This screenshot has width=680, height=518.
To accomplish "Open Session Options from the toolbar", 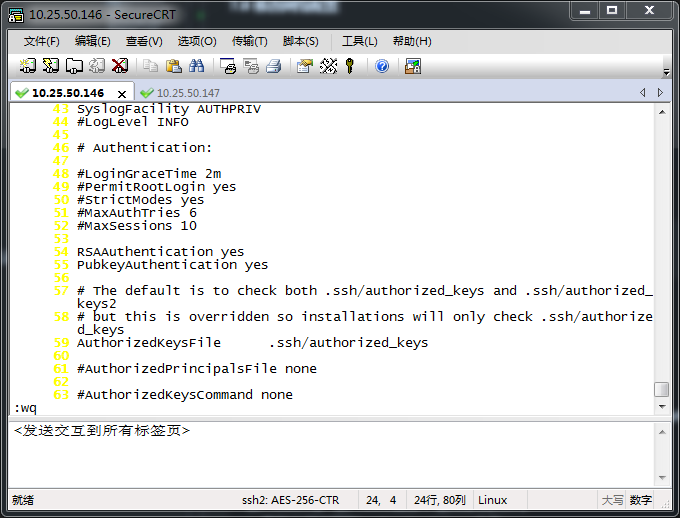I will tap(304, 66).
